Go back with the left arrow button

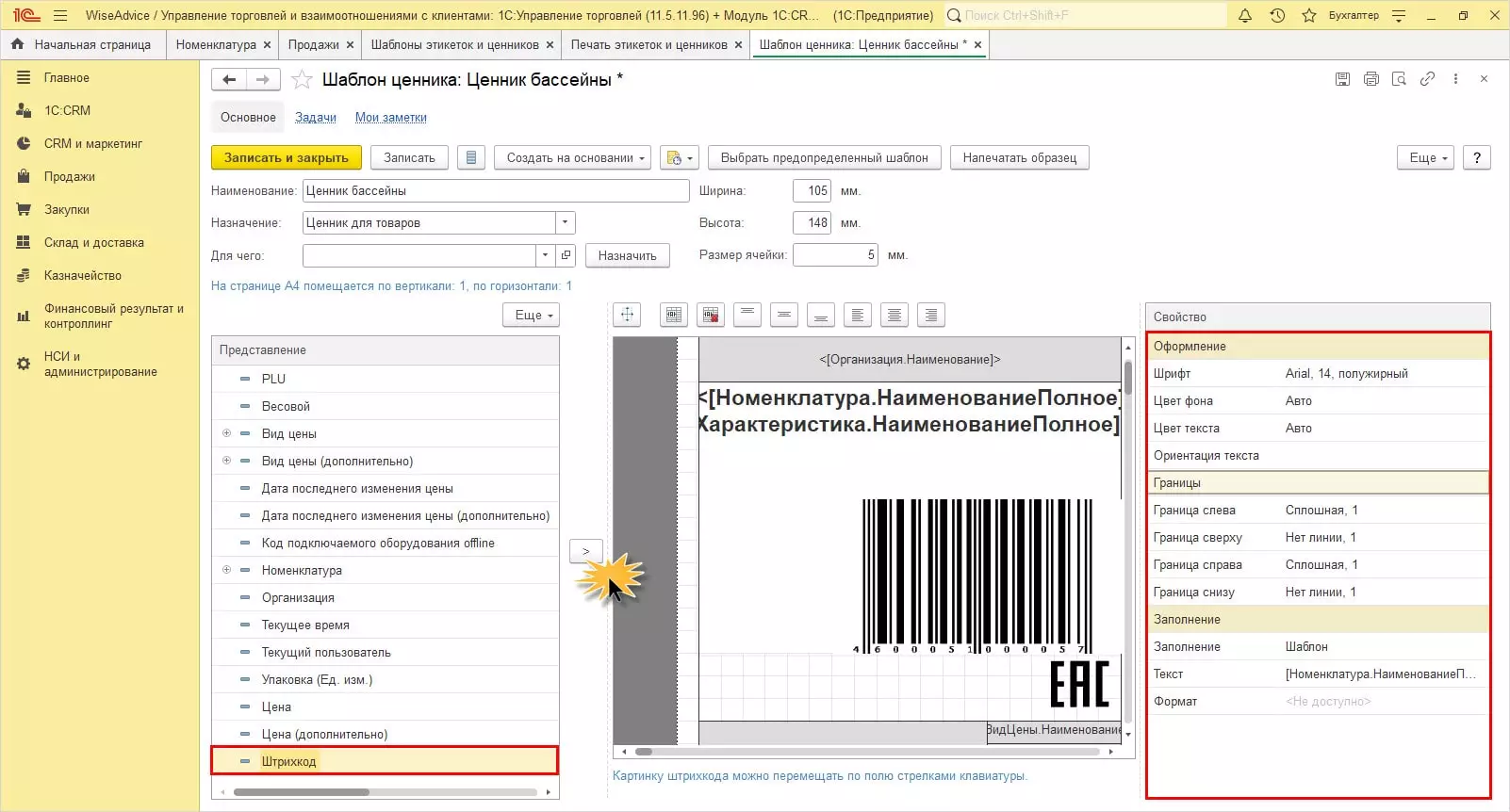coord(229,80)
